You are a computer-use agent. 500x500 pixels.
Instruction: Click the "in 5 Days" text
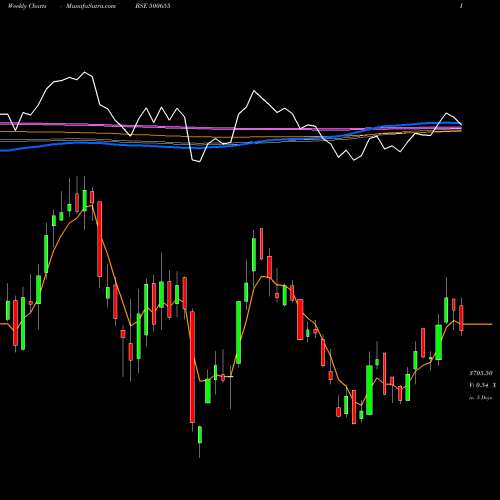(480, 398)
